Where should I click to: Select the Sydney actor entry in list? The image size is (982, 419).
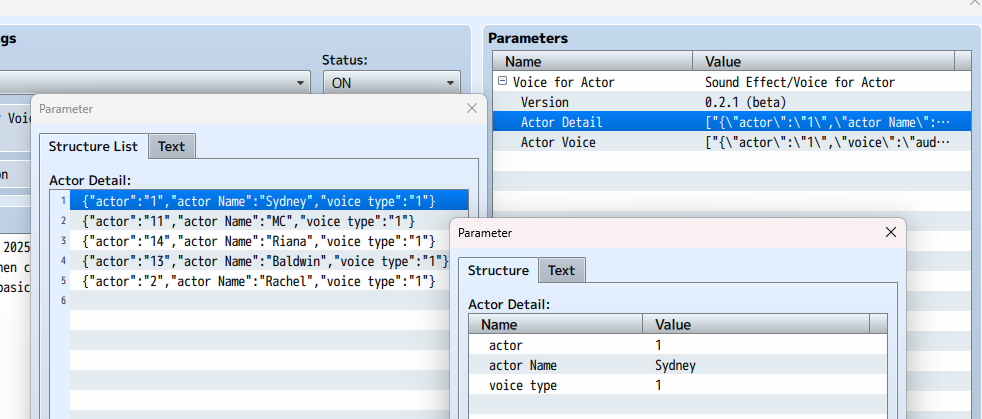tap(269, 201)
